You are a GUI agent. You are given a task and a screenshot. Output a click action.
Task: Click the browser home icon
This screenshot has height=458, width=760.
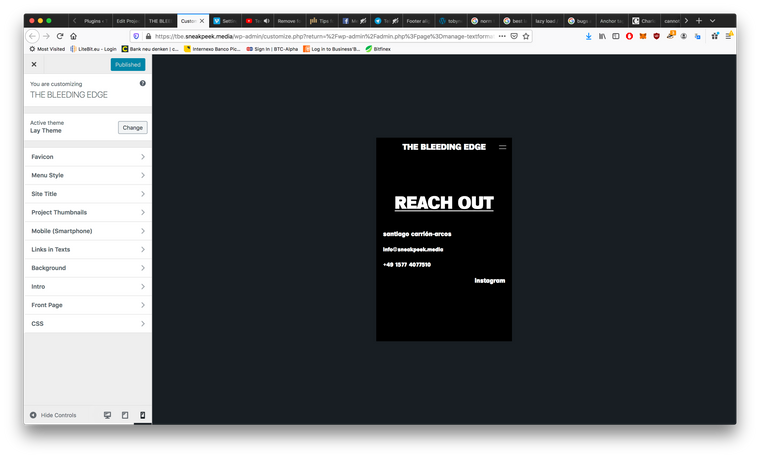pos(73,36)
